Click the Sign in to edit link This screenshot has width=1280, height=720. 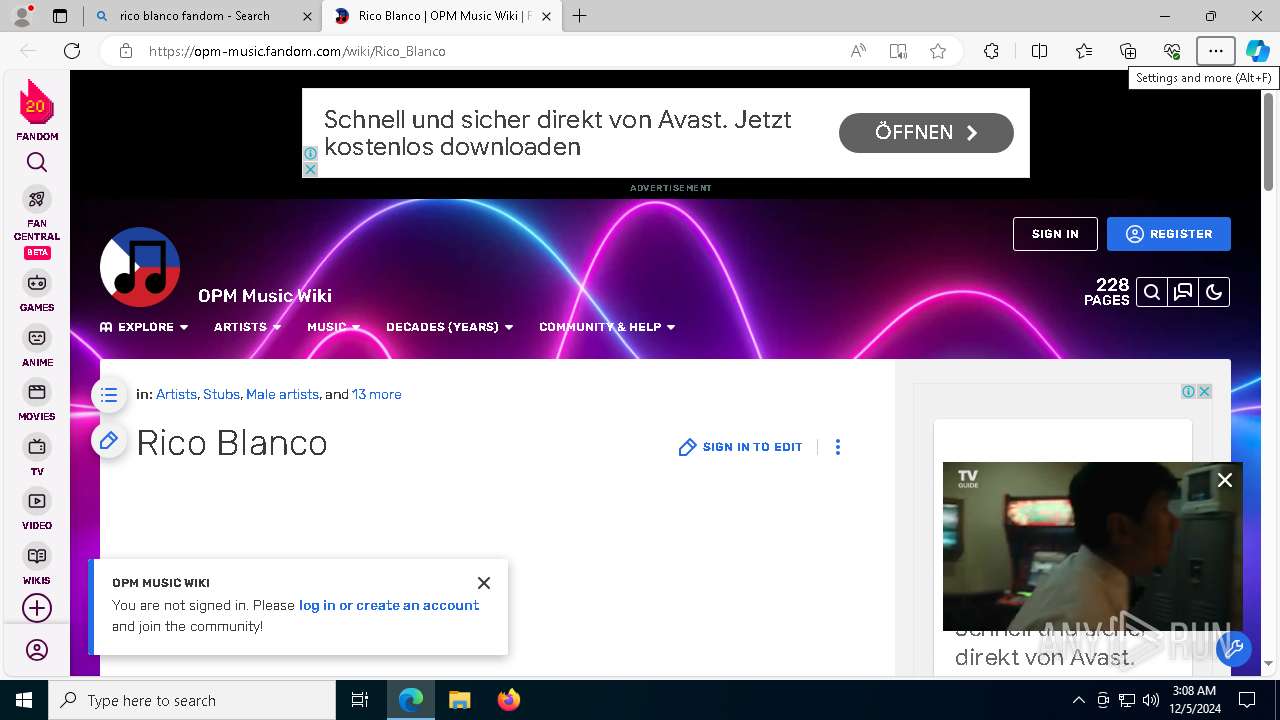[741, 447]
